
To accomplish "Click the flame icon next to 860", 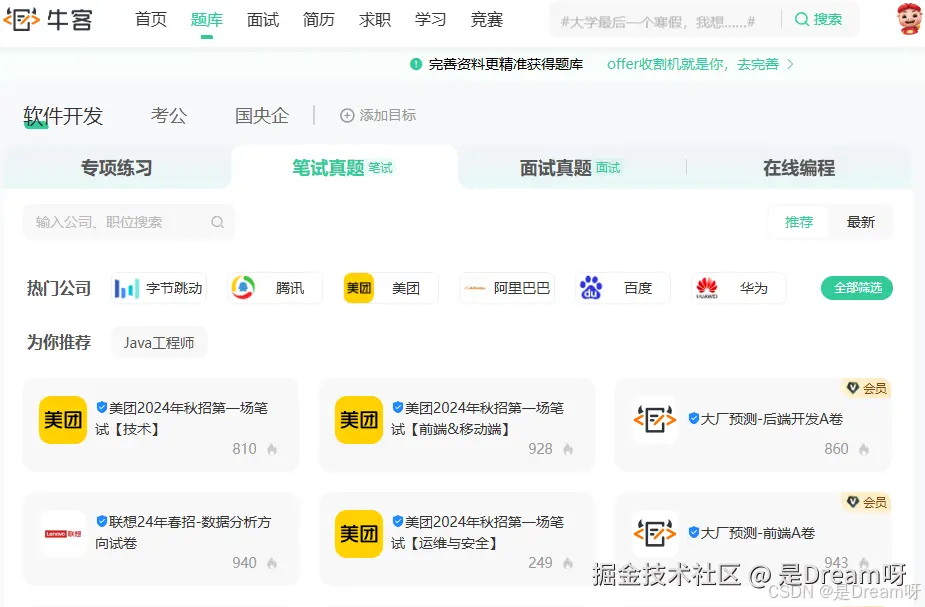I will click(864, 449).
